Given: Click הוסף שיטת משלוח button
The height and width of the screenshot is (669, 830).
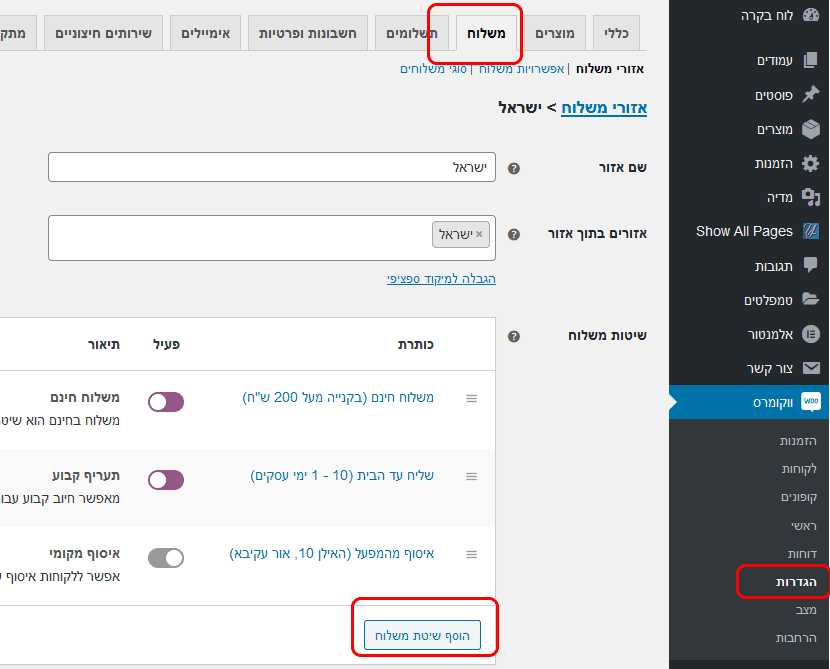Looking at the screenshot, I should point(422,635).
